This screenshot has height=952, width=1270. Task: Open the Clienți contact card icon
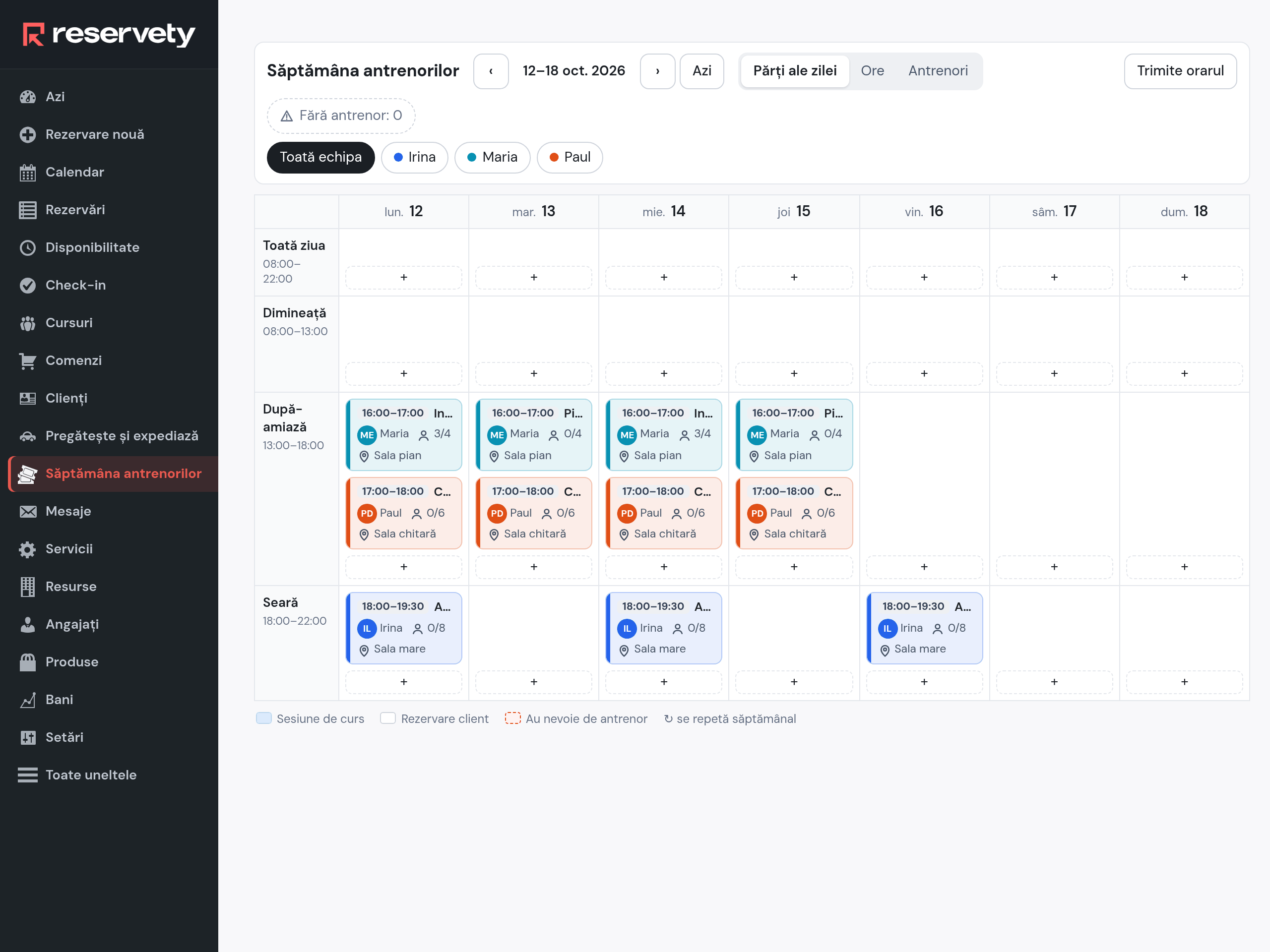[28, 398]
